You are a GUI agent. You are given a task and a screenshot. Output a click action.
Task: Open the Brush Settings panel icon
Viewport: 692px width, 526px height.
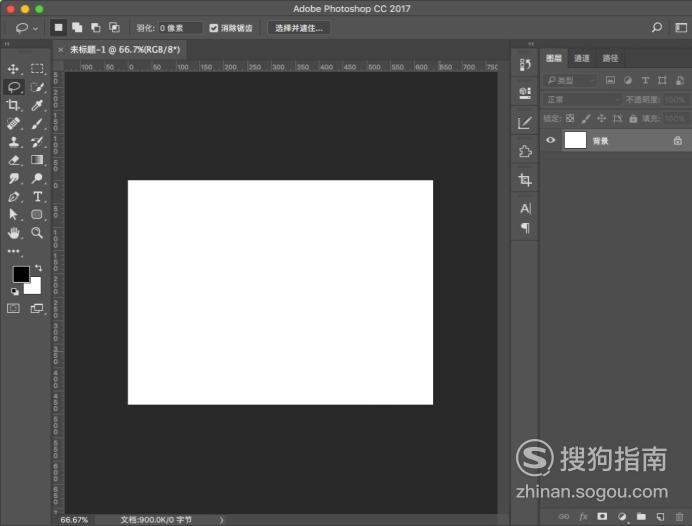click(525, 123)
